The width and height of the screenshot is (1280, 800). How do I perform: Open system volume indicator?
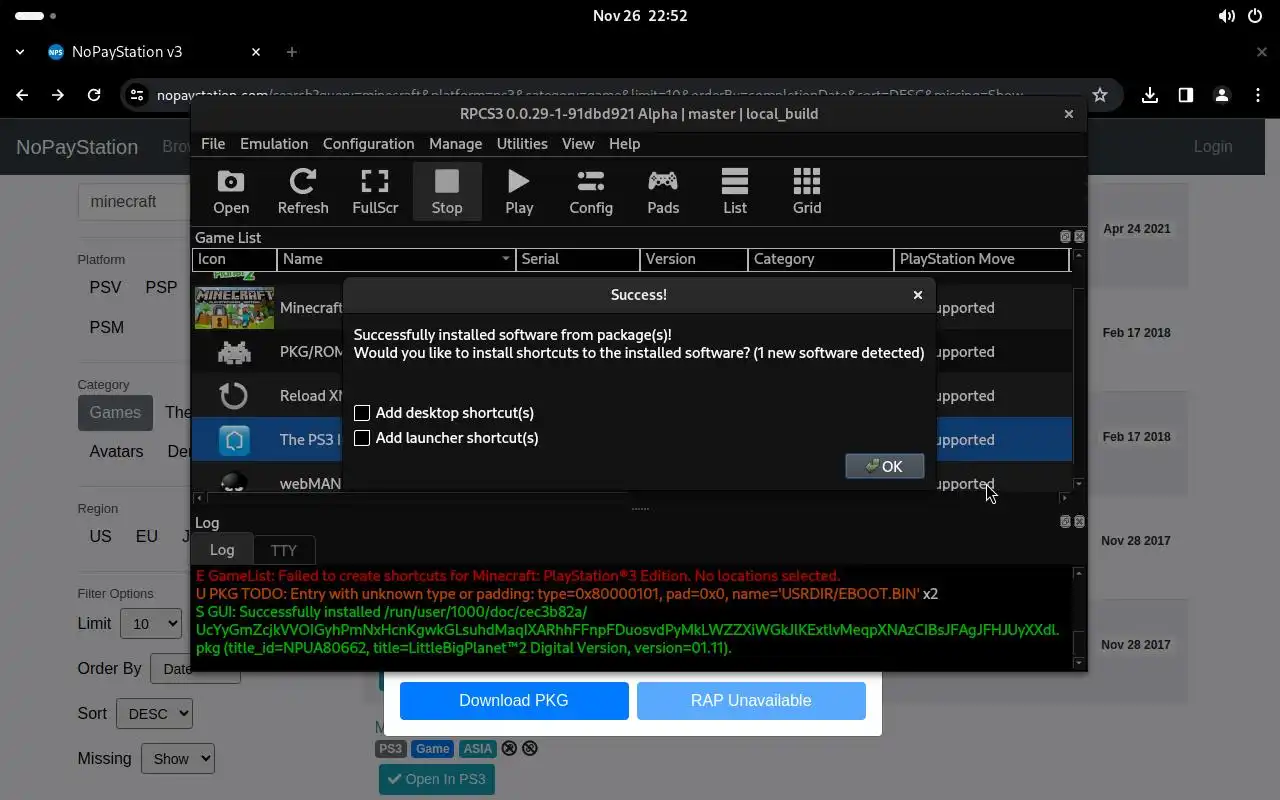1227,16
